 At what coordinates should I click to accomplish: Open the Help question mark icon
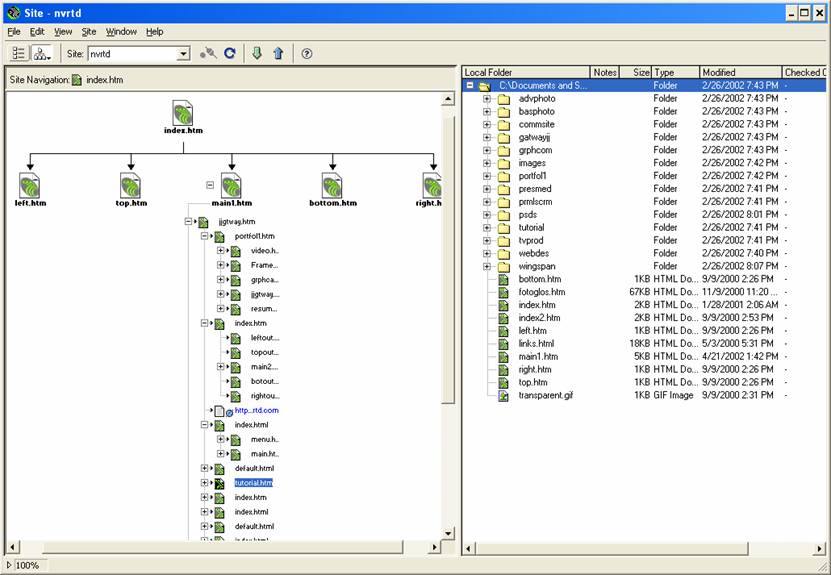307,54
